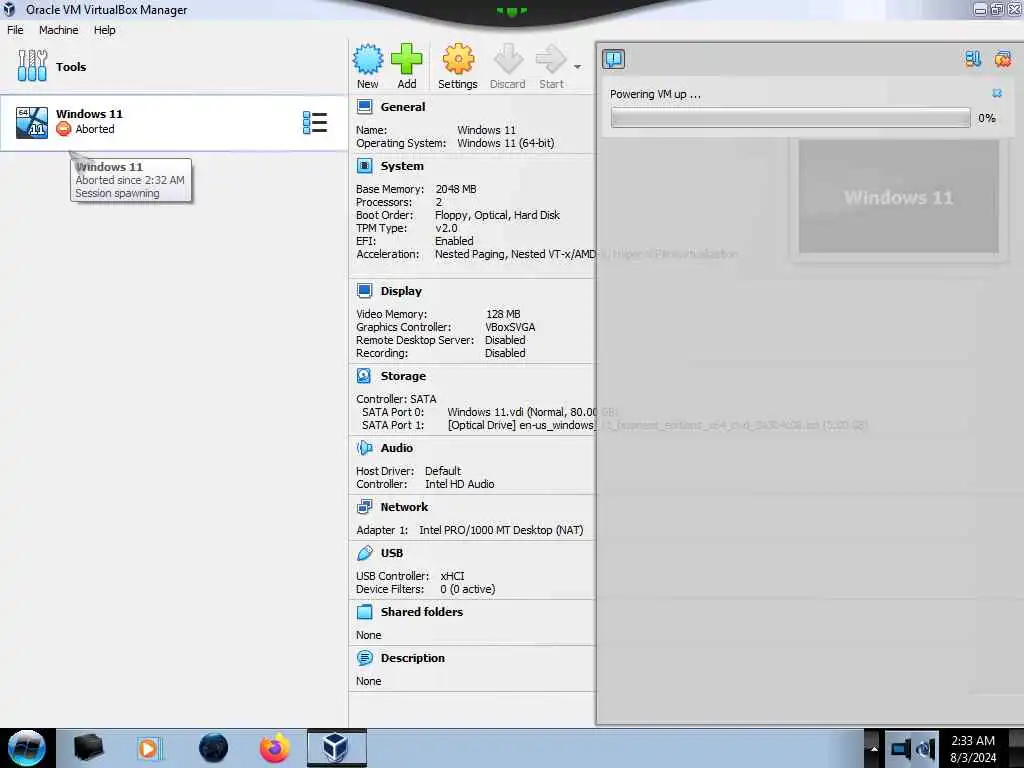Click the USB section icon

point(364,553)
